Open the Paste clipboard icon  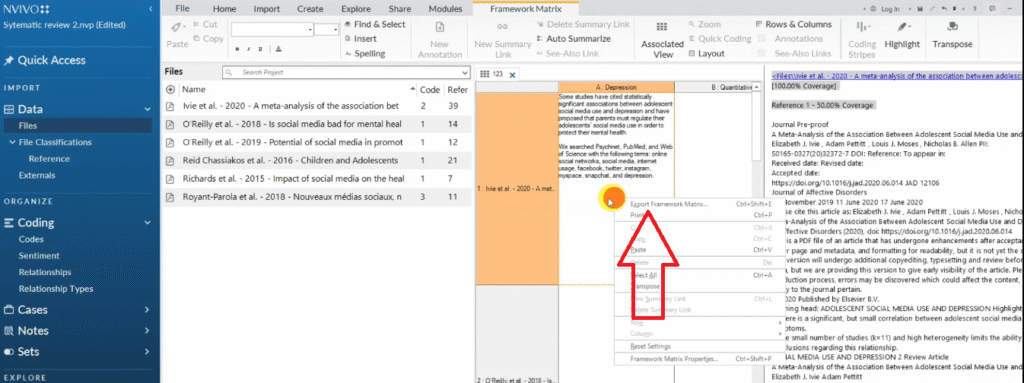tap(177, 27)
